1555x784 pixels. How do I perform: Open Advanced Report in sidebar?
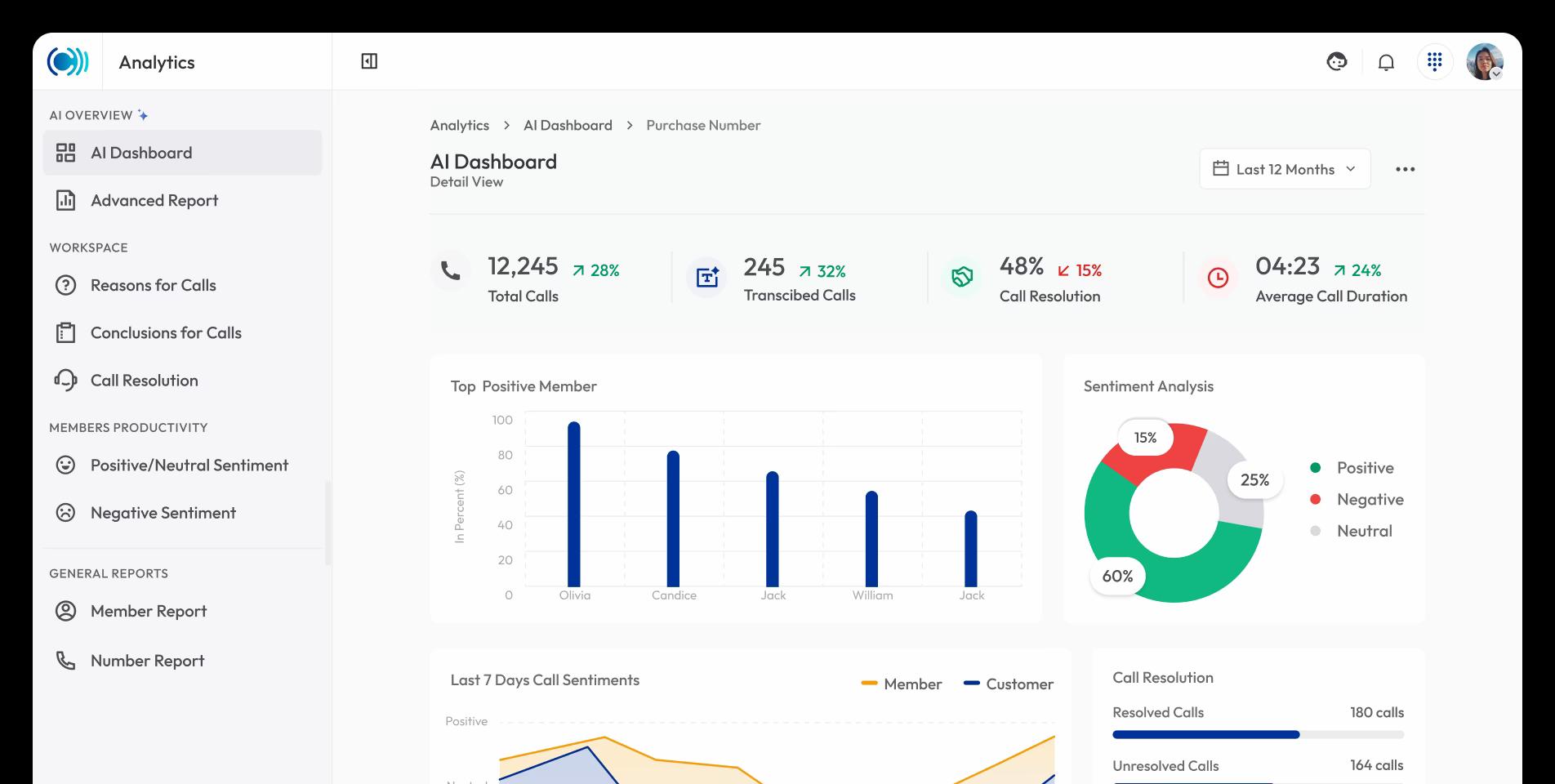point(182,200)
